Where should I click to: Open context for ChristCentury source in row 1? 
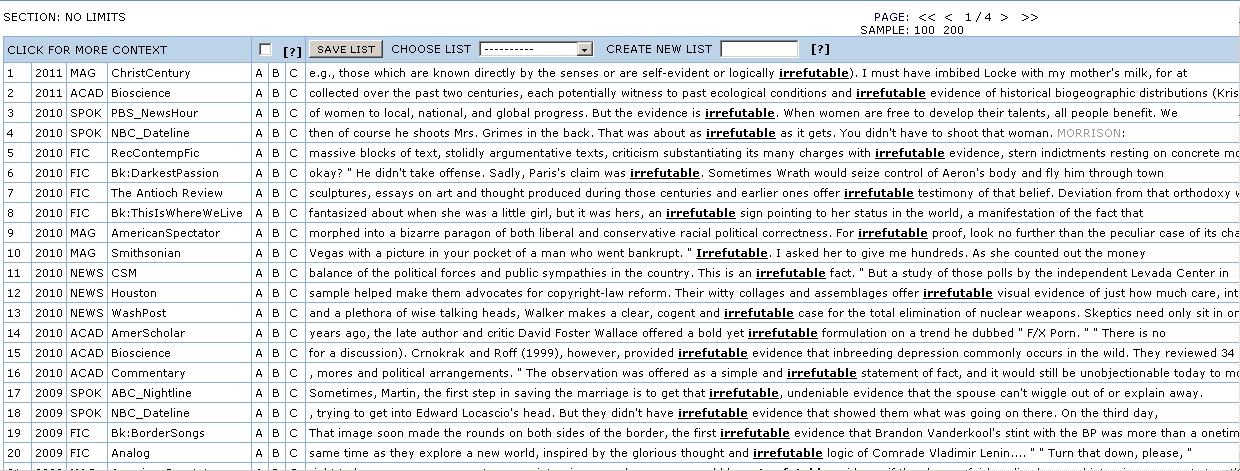(x=150, y=73)
